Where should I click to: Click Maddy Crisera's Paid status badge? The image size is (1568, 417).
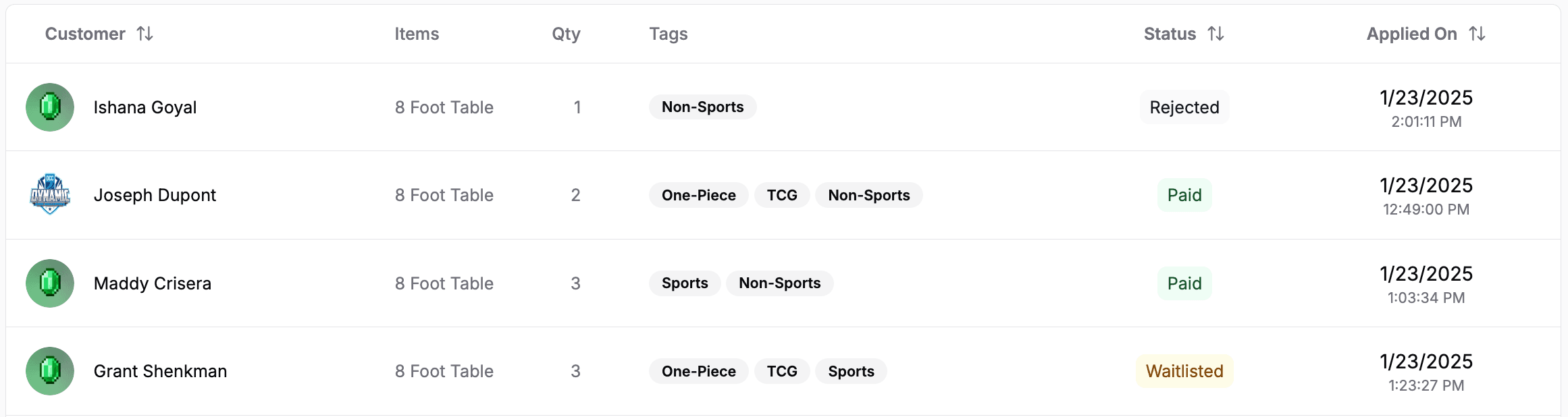1184,283
